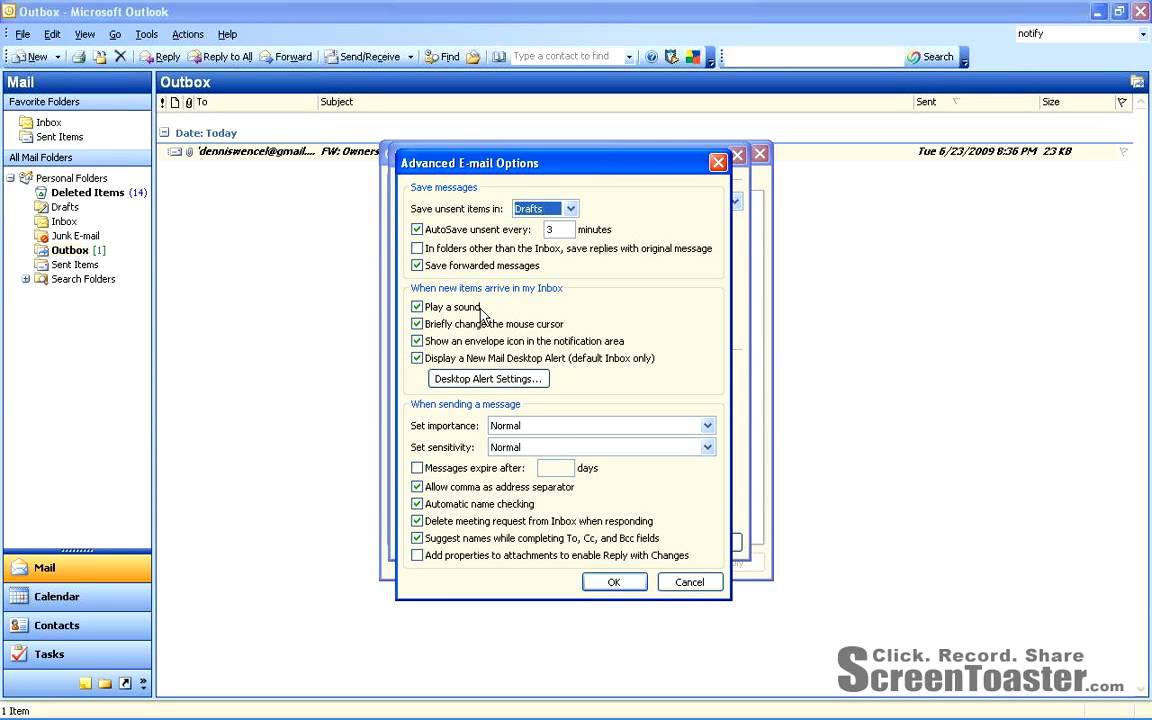1152x720 pixels.
Task: Click Configure buttons chevron in navigation pane
Action: pos(143,683)
